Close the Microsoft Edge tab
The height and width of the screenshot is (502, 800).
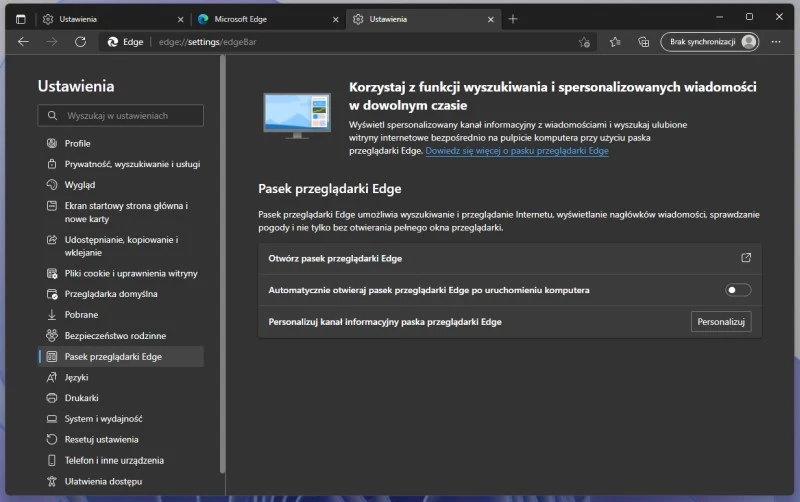pos(335,18)
